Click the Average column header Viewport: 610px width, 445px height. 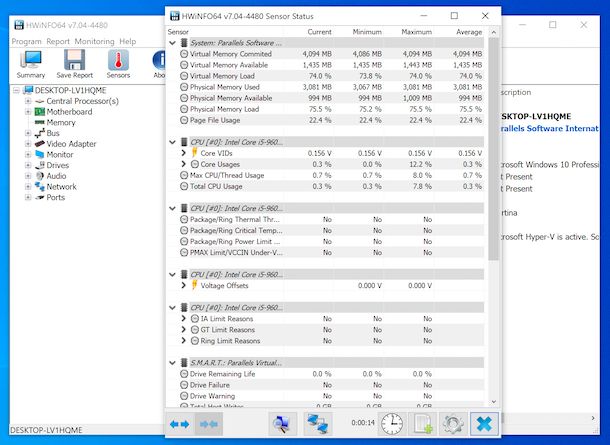click(469, 32)
